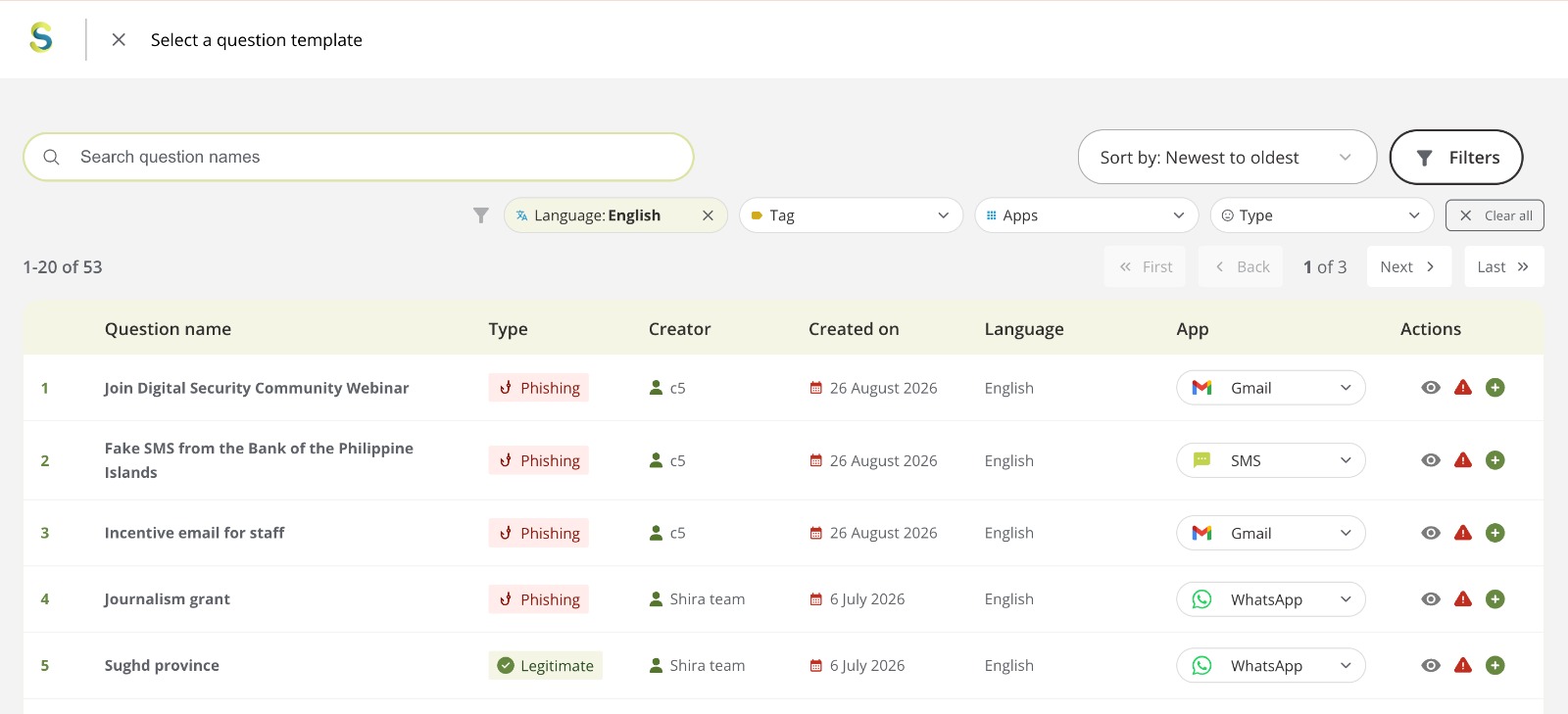Add Incentive email for staff question
The width and height of the screenshot is (1568, 714).
click(x=1495, y=533)
